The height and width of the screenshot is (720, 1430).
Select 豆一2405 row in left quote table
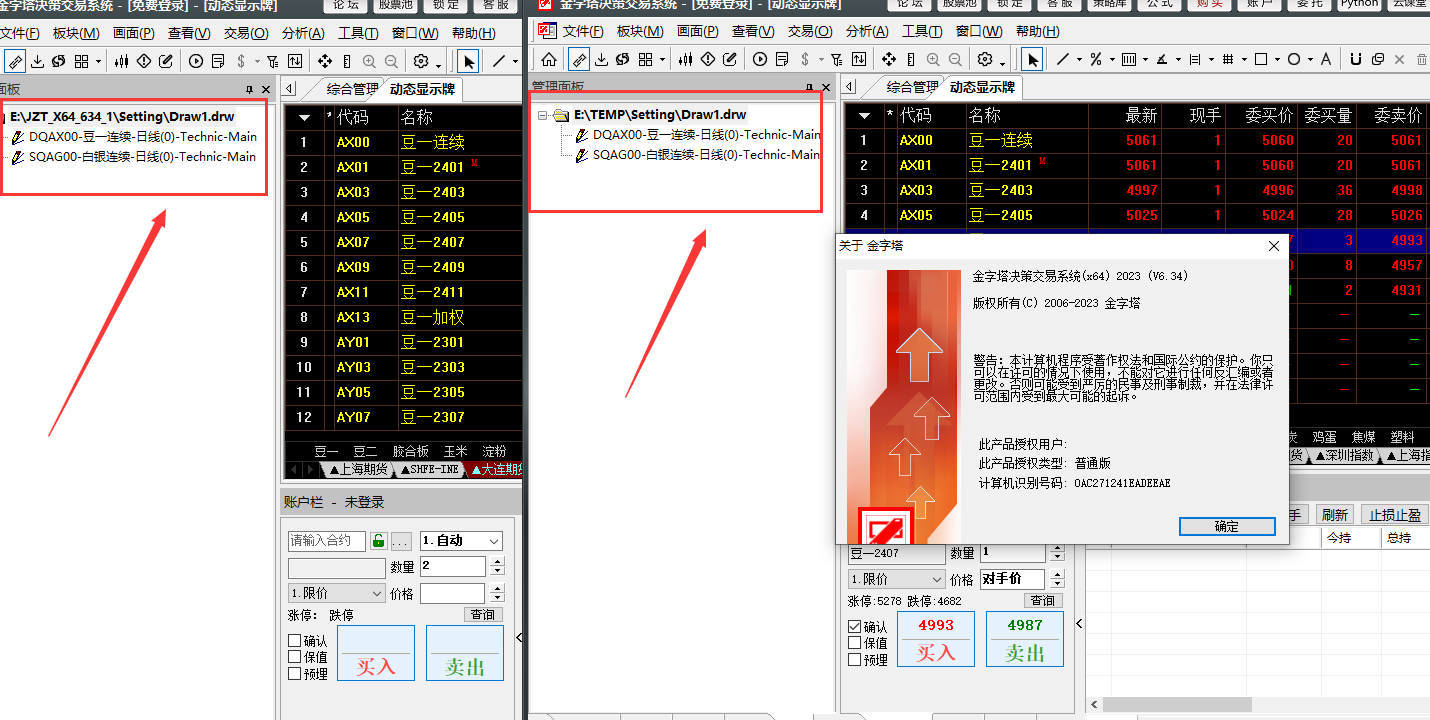click(403, 217)
